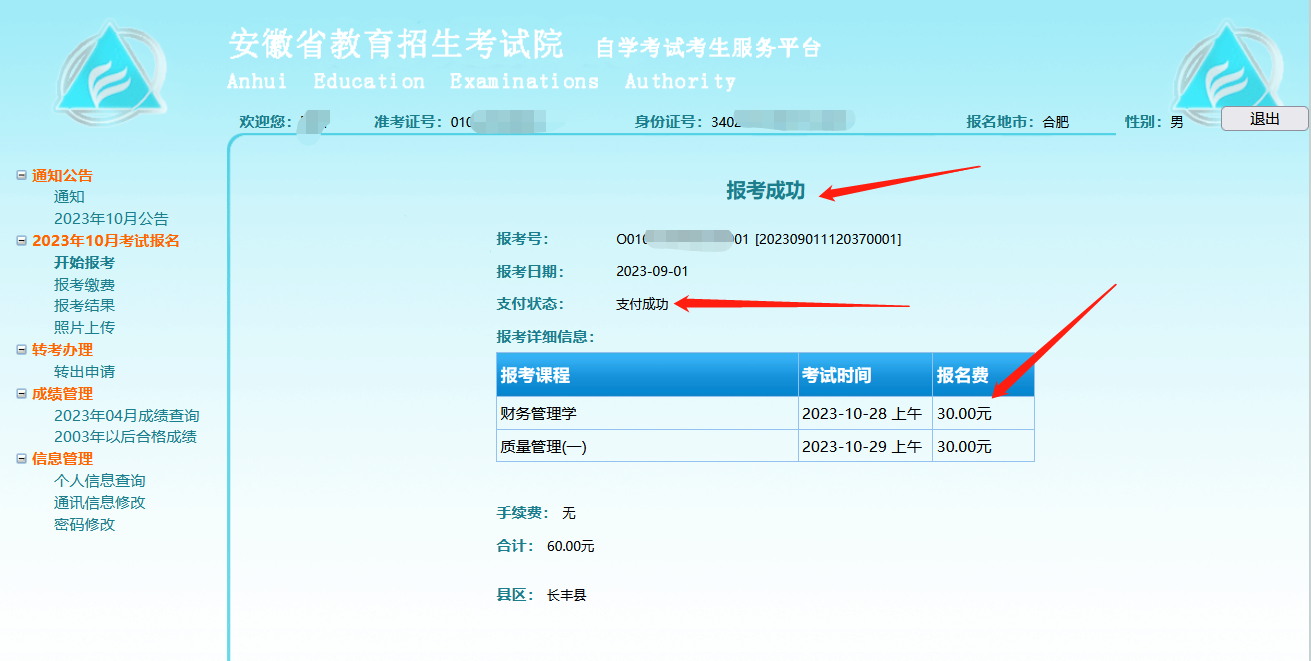The width and height of the screenshot is (1311, 661).
Task: Open 2023年10月公告 notice
Action: [111, 219]
